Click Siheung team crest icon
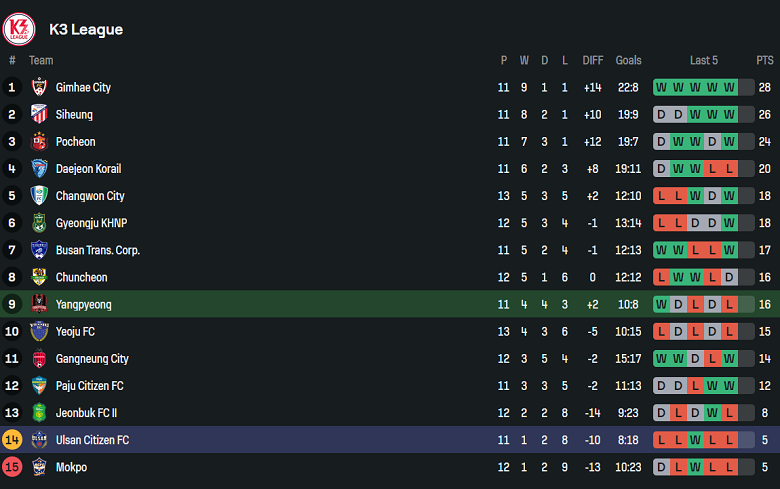The height and width of the screenshot is (489, 780). [x=39, y=114]
